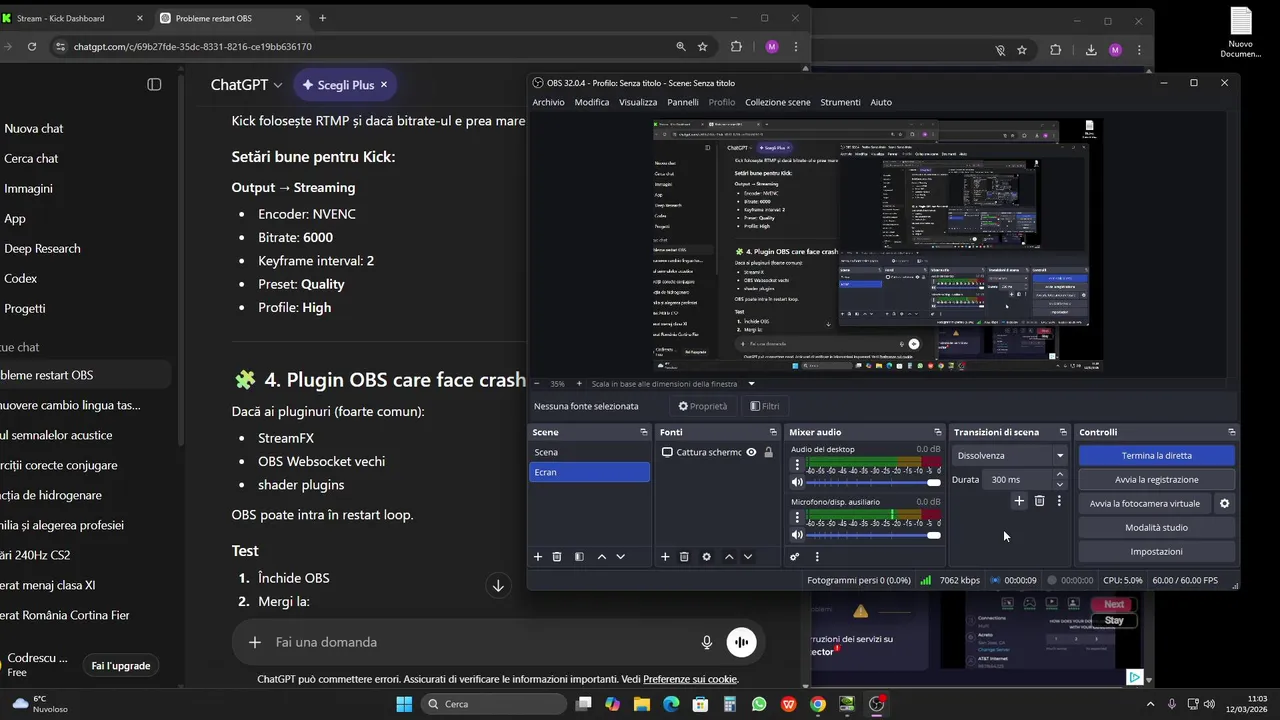The width and height of the screenshot is (1280, 720).
Task: Open advanced audio properties gears icon
Action: [x=795, y=557]
